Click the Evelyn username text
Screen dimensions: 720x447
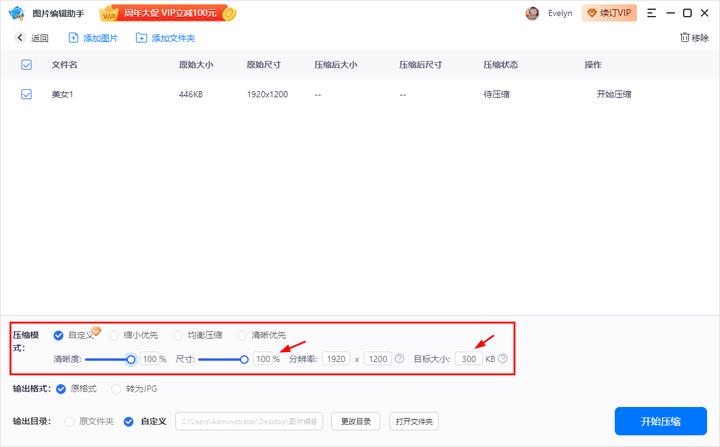(560, 13)
